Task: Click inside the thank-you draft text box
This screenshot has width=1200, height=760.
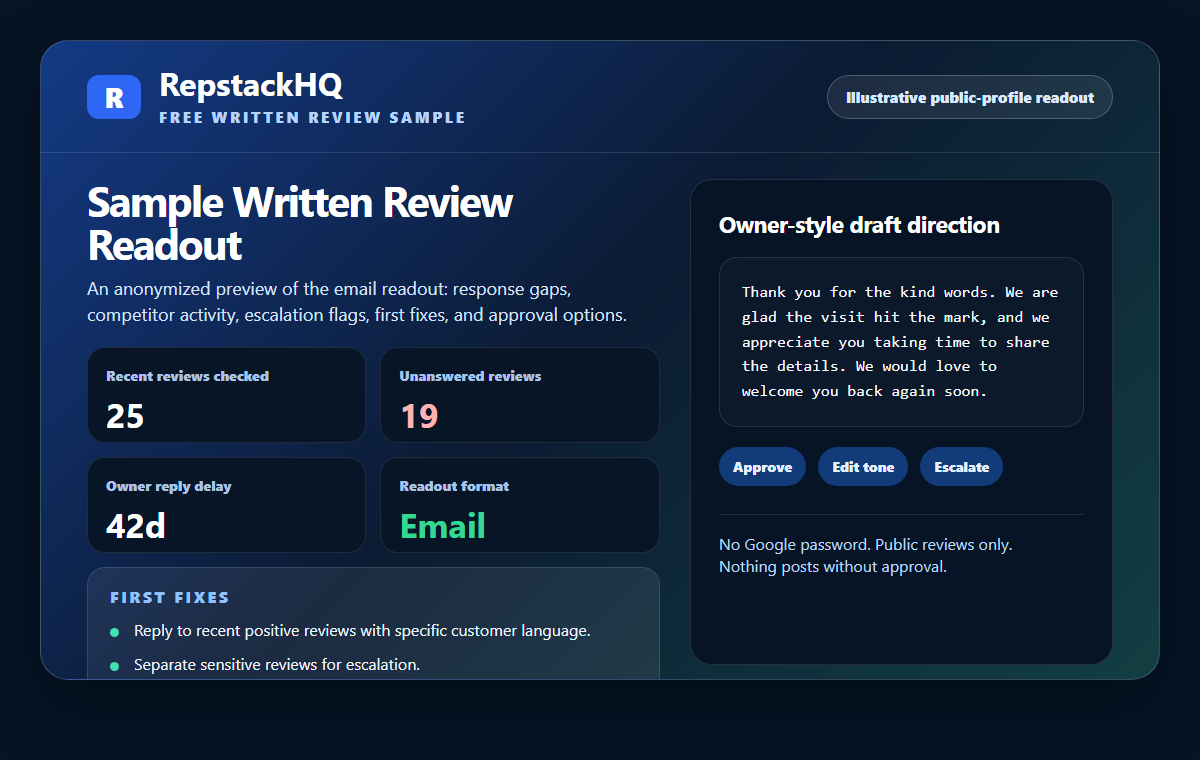Action: (901, 342)
